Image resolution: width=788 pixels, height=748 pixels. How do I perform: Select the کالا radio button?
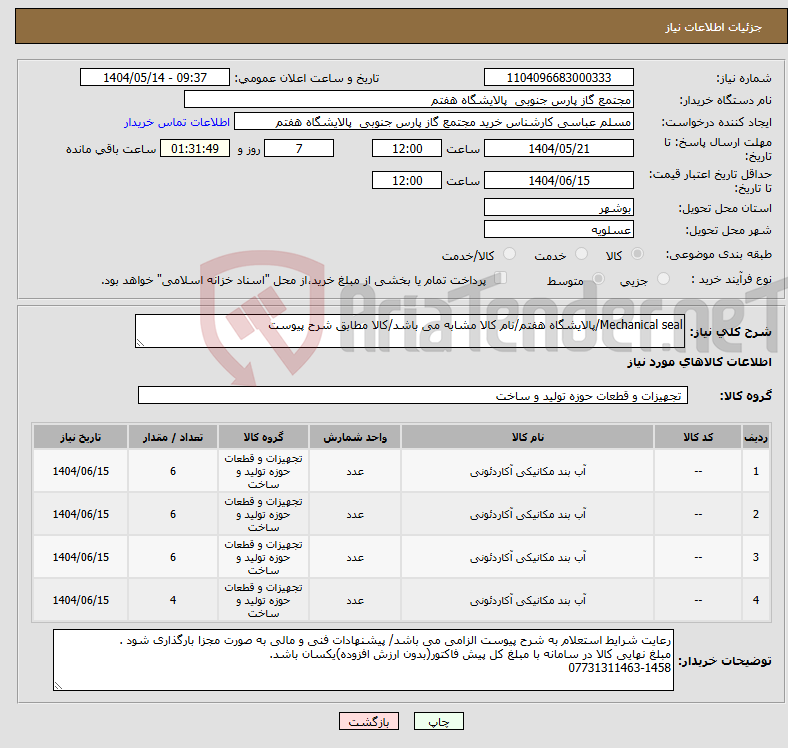click(x=637, y=254)
